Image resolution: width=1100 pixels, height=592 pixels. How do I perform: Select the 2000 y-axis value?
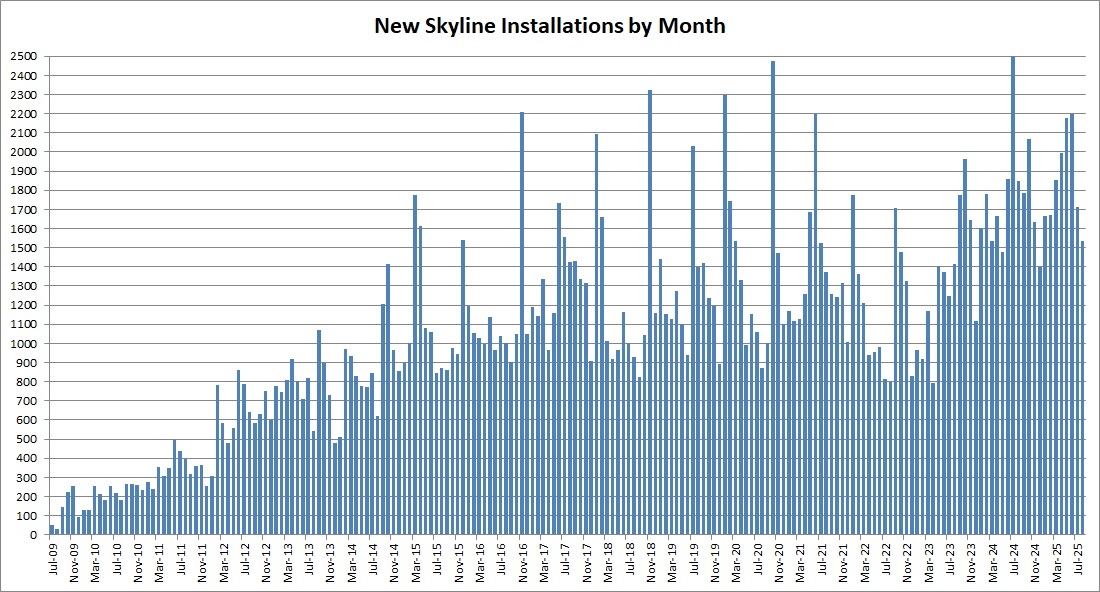coord(24,152)
